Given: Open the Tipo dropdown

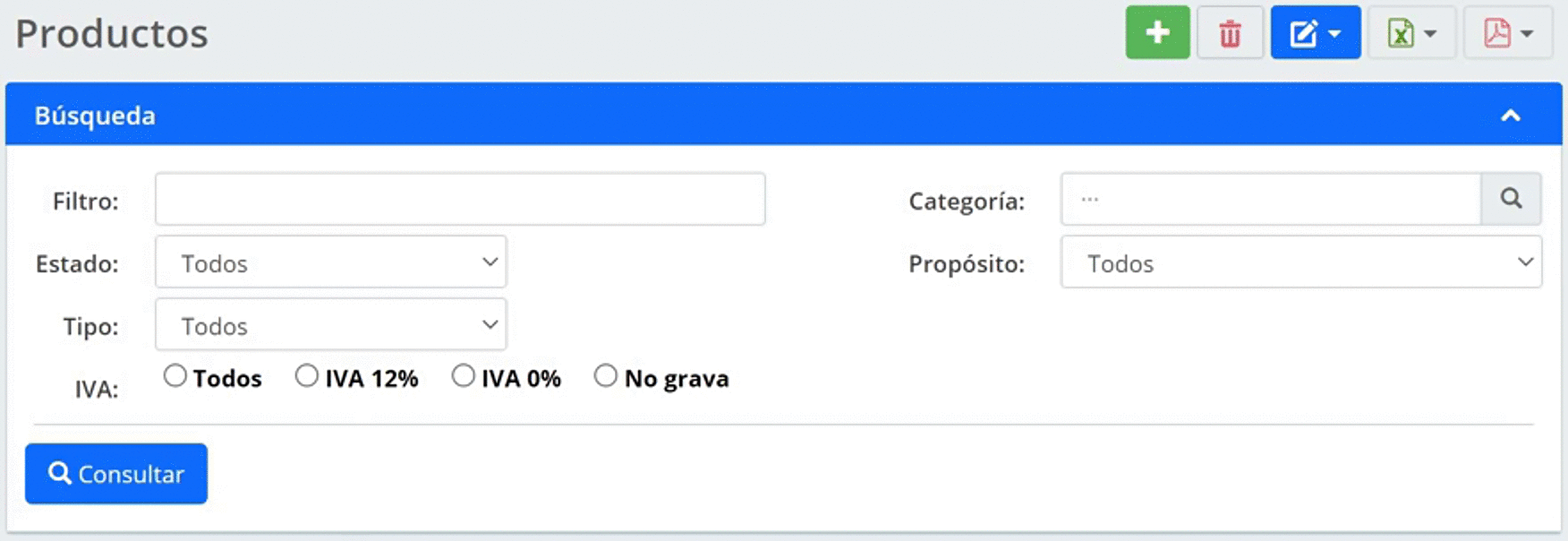Looking at the screenshot, I should click(331, 325).
